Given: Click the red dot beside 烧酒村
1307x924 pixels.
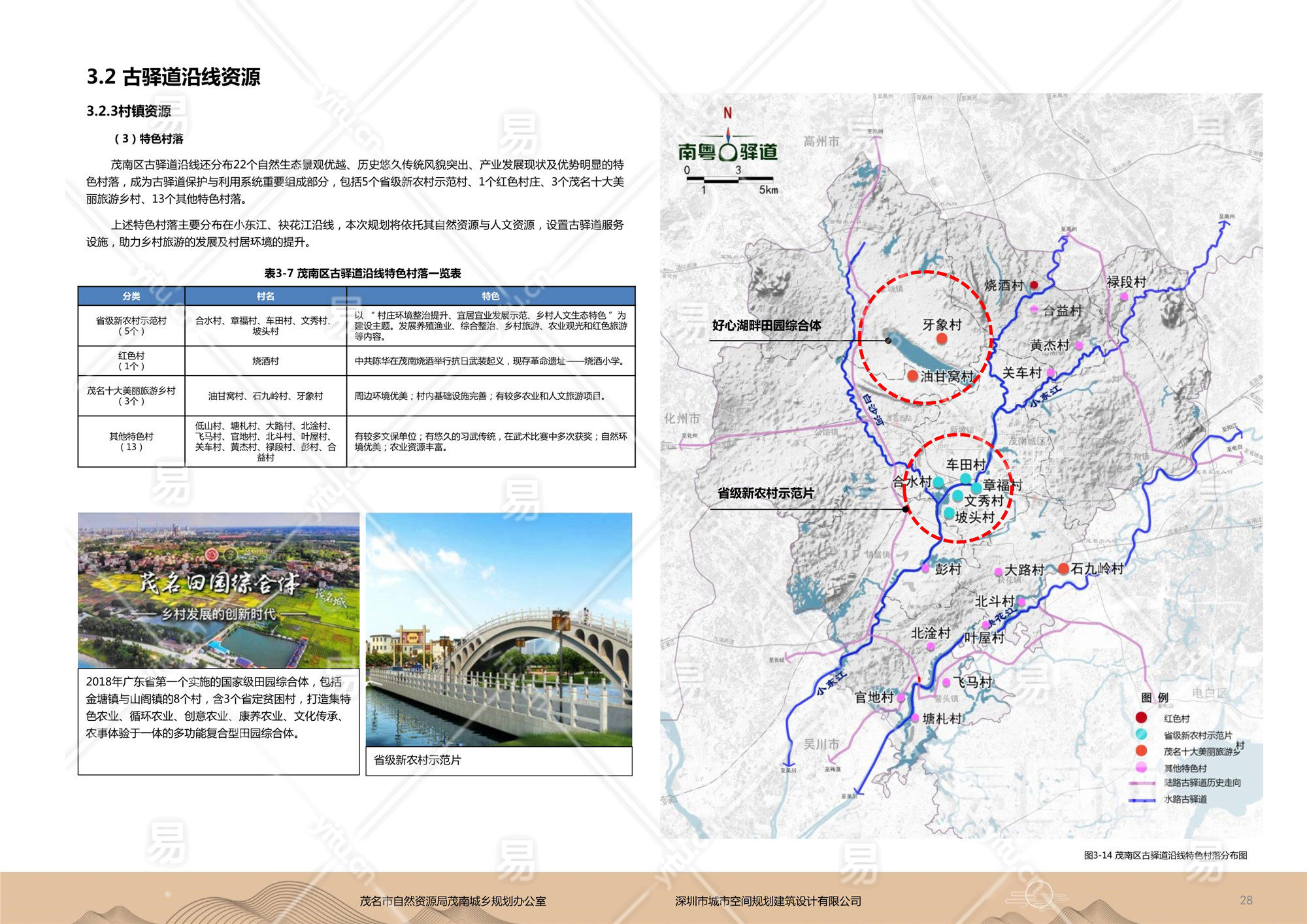Looking at the screenshot, I should 1034,285.
